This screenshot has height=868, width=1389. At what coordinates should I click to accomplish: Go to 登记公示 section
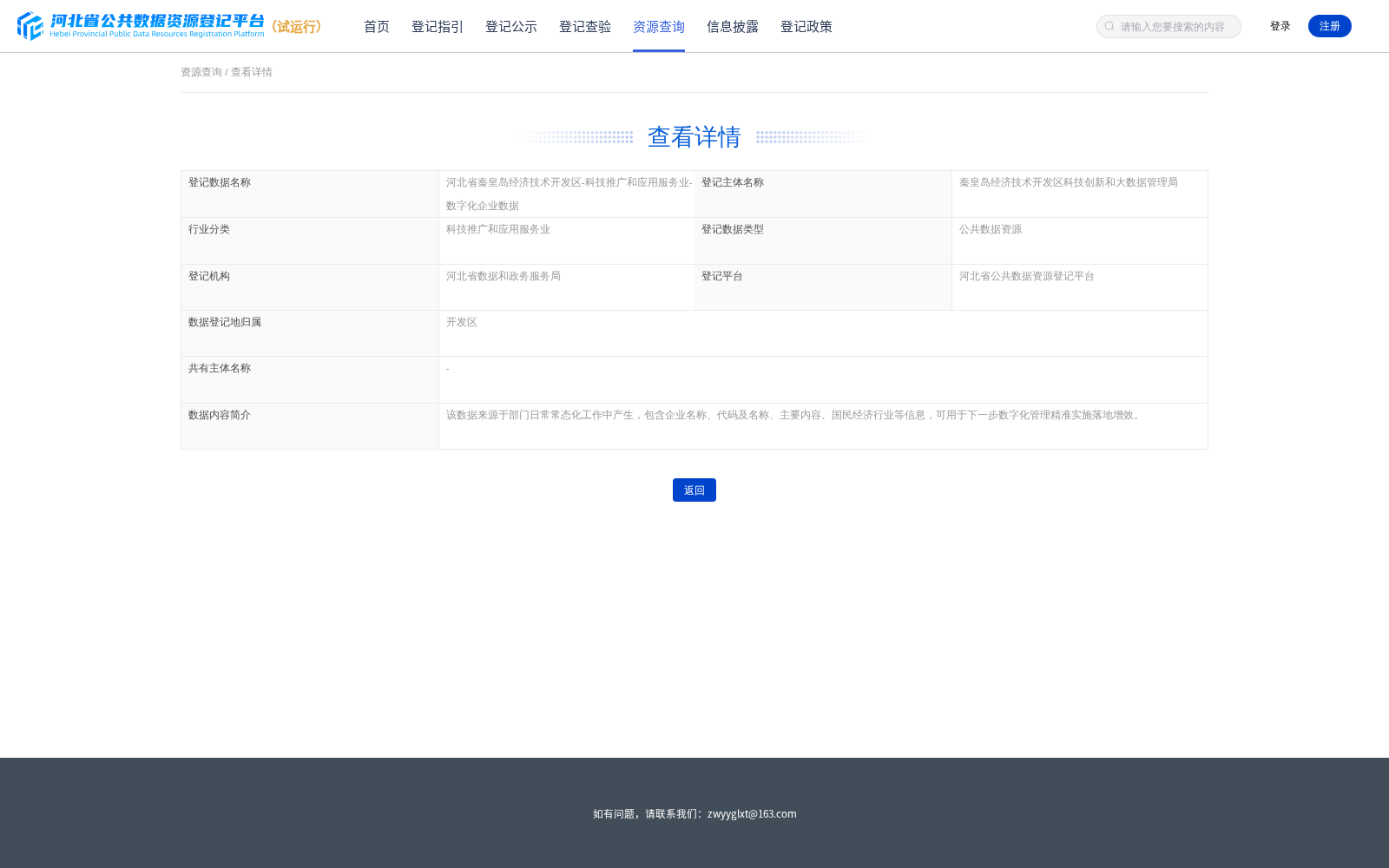[511, 27]
